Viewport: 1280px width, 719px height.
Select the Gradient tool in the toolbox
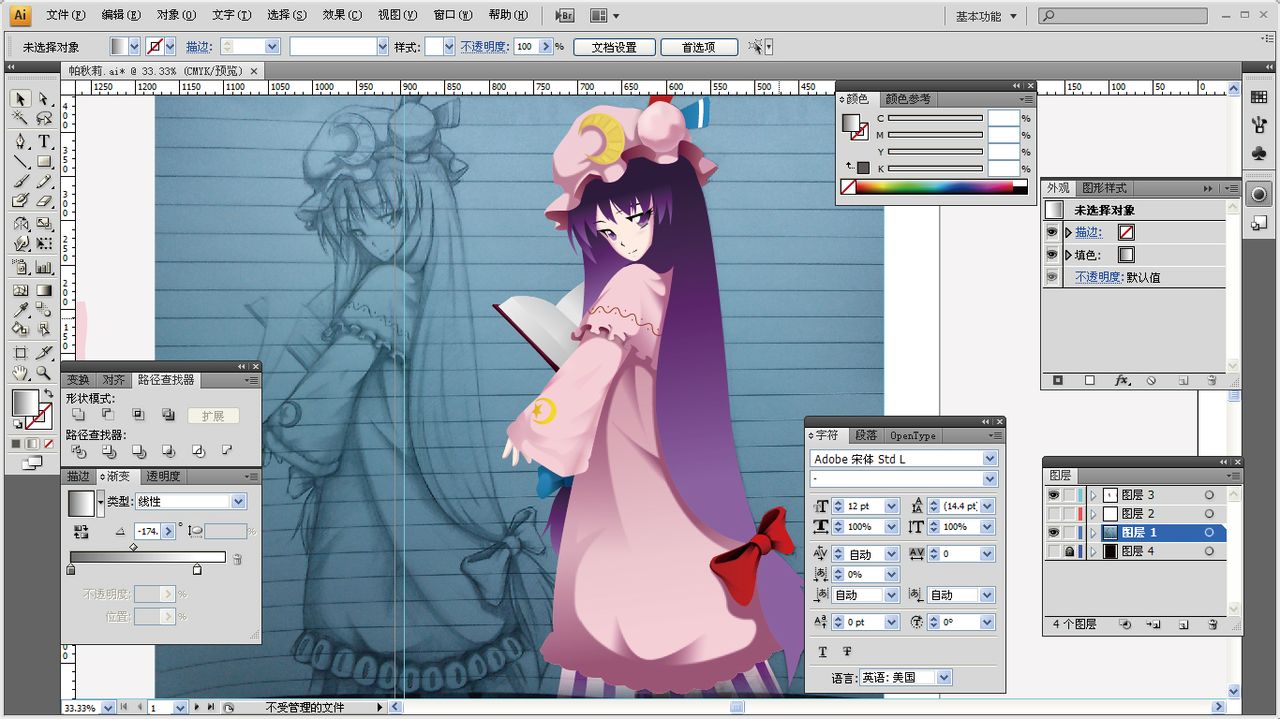point(44,290)
